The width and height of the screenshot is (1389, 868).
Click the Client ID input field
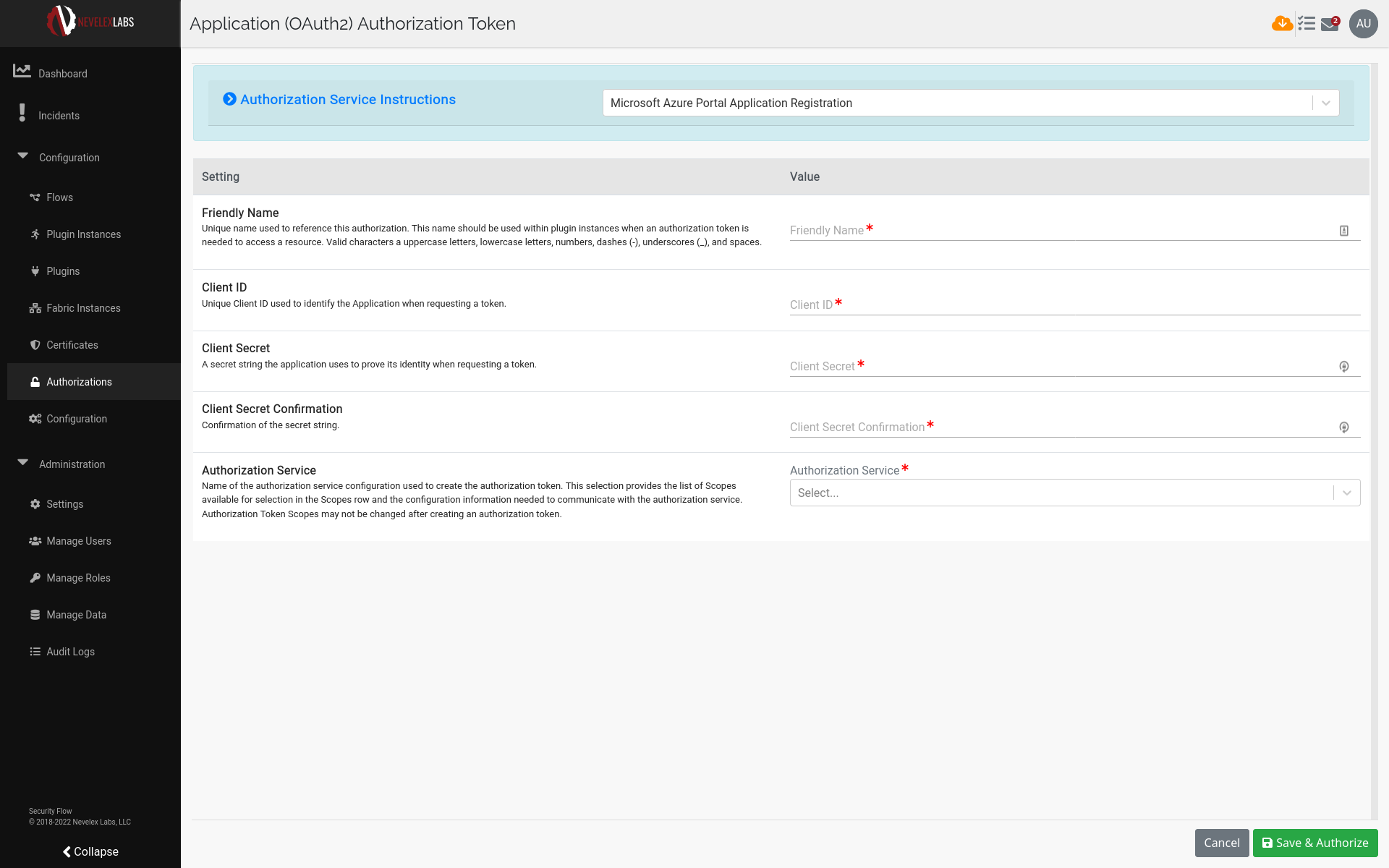pyautogui.click(x=1074, y=305)
